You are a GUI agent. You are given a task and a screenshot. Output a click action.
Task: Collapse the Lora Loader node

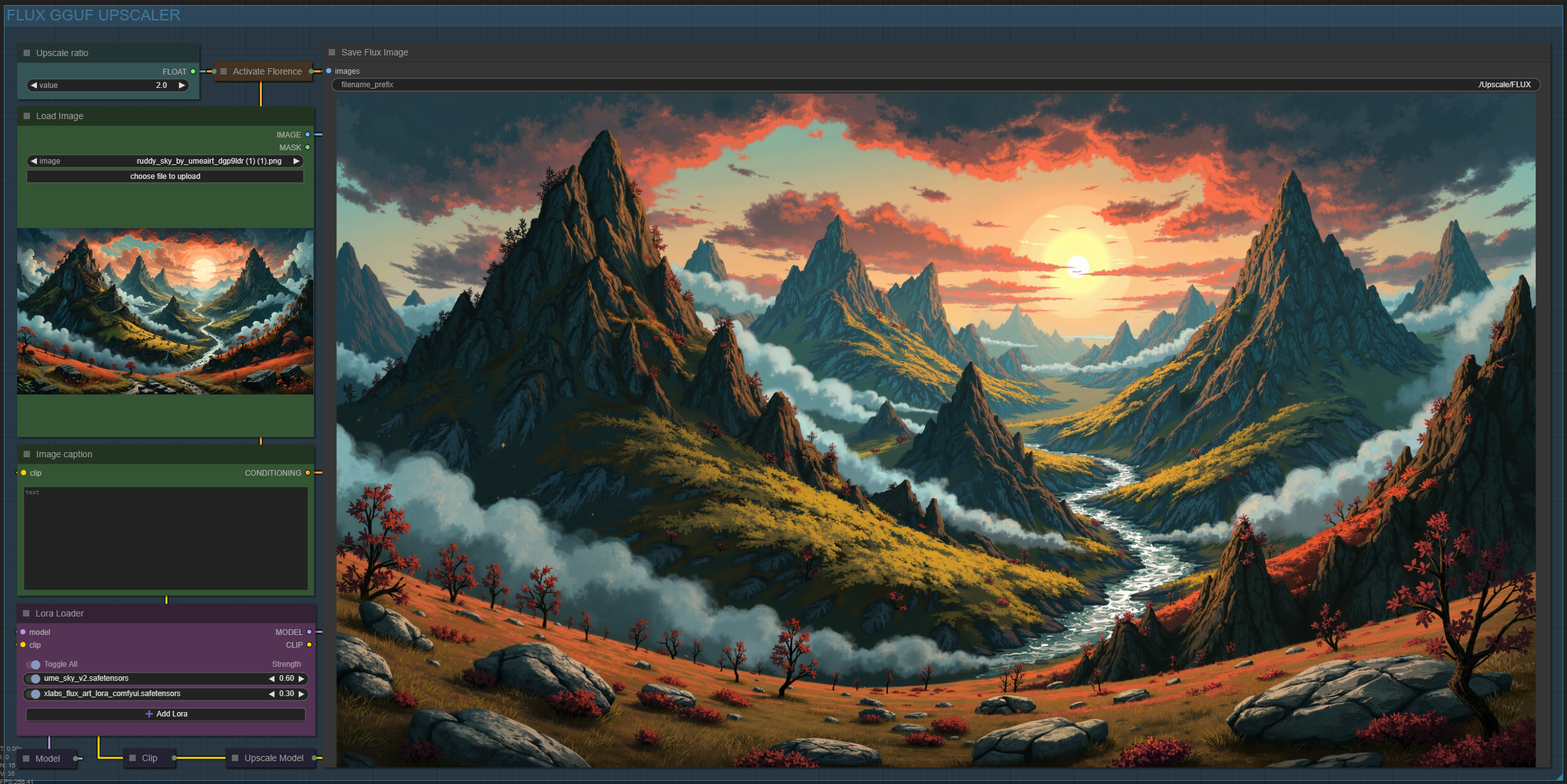pyautogui.click(x=27, y=613)
